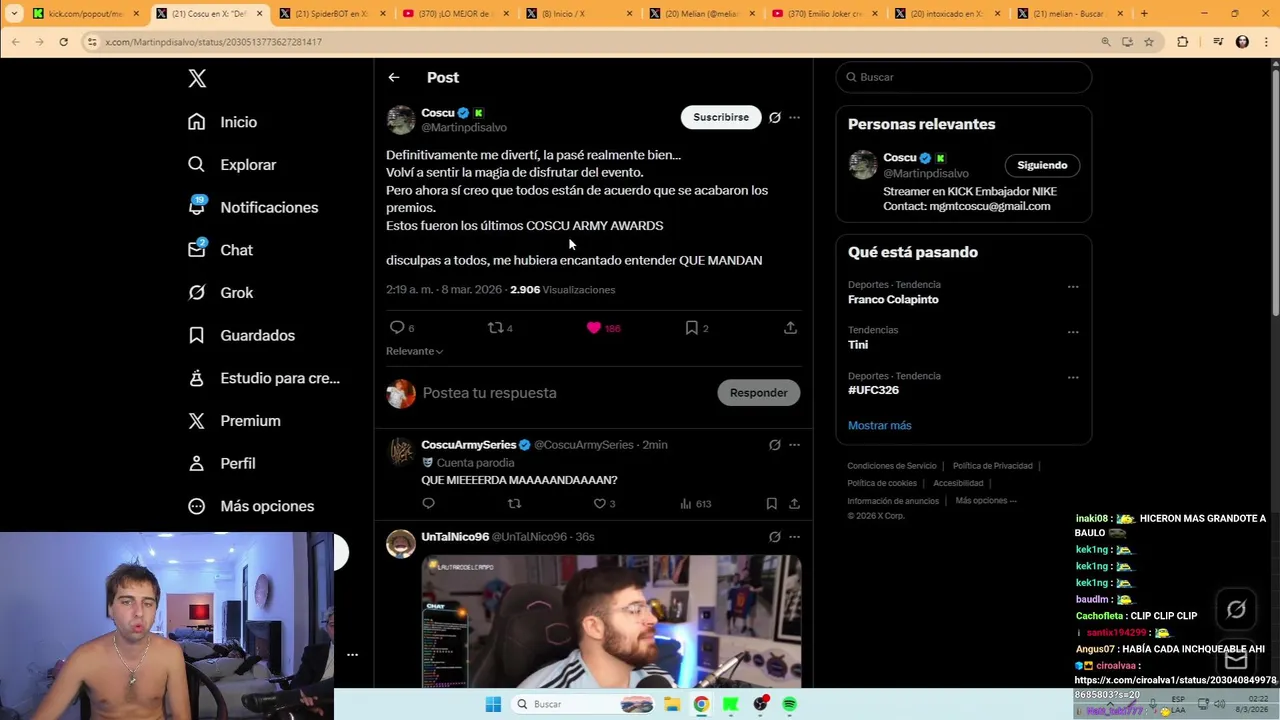Click repost icon on Coscu's post
Viewport: 1280px width, 720px height.
pyautogui.click(x=495, y=328)
